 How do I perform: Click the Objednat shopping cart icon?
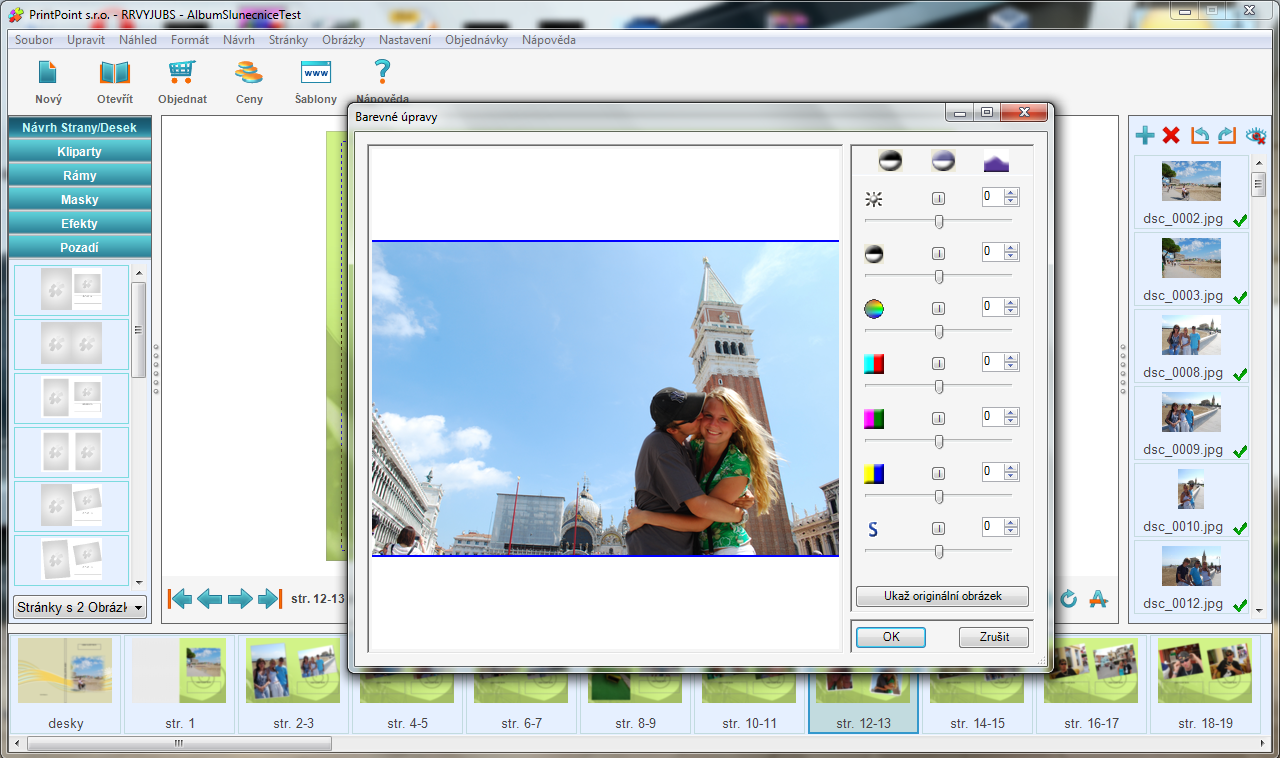click(182, 73)
